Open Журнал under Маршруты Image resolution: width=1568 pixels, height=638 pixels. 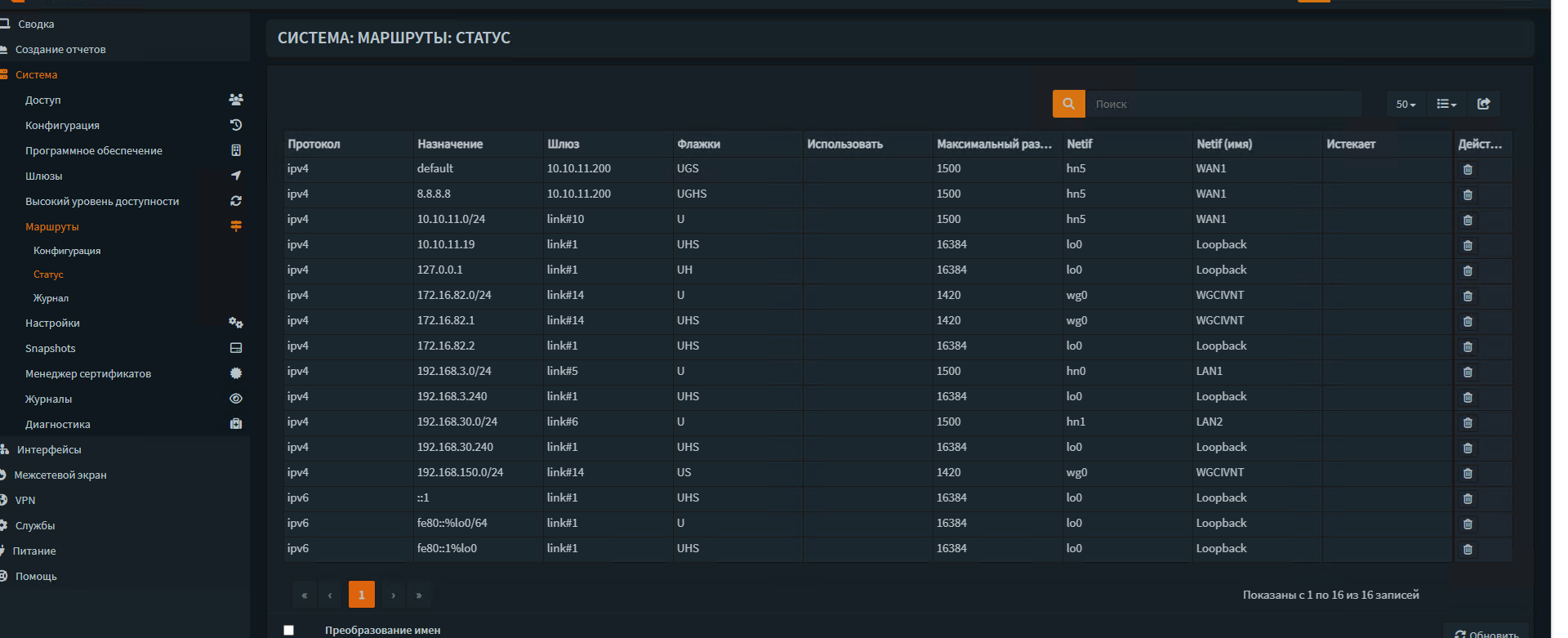click(51, 298)
